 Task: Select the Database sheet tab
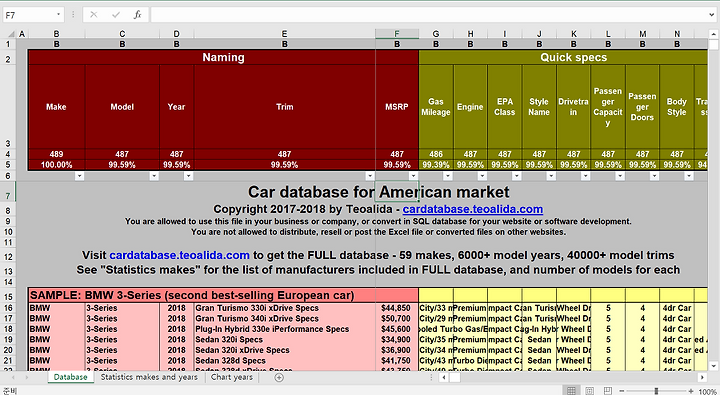click(x=70, y=377)
